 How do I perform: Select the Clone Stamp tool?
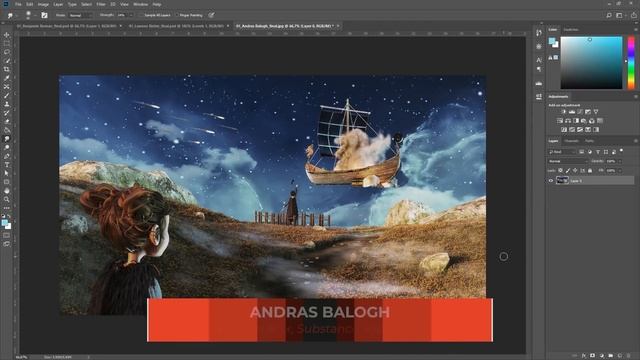[x=7, y=104]
